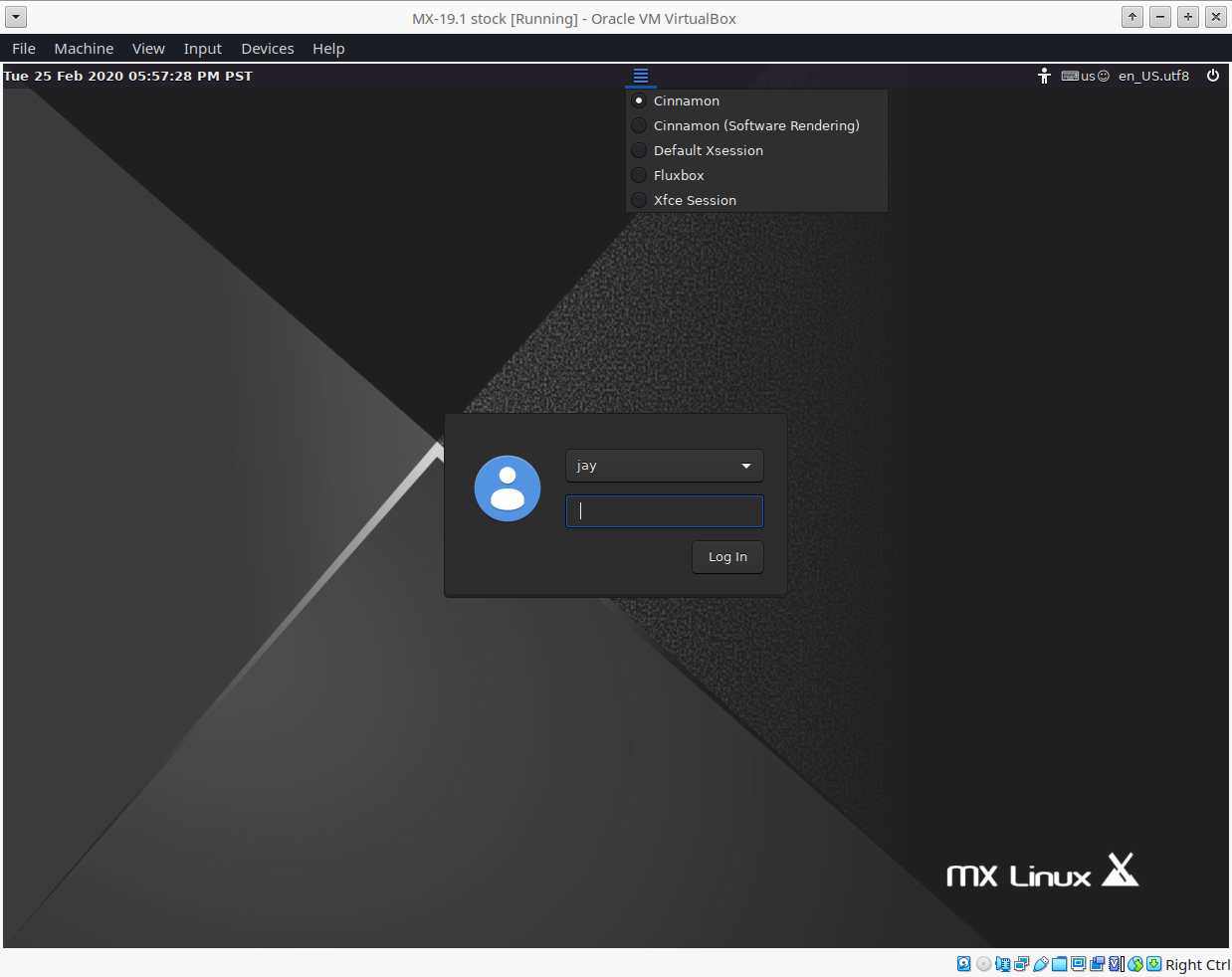
Task: Click the shared folders status icon
Action: click(x=1059, y=964)
